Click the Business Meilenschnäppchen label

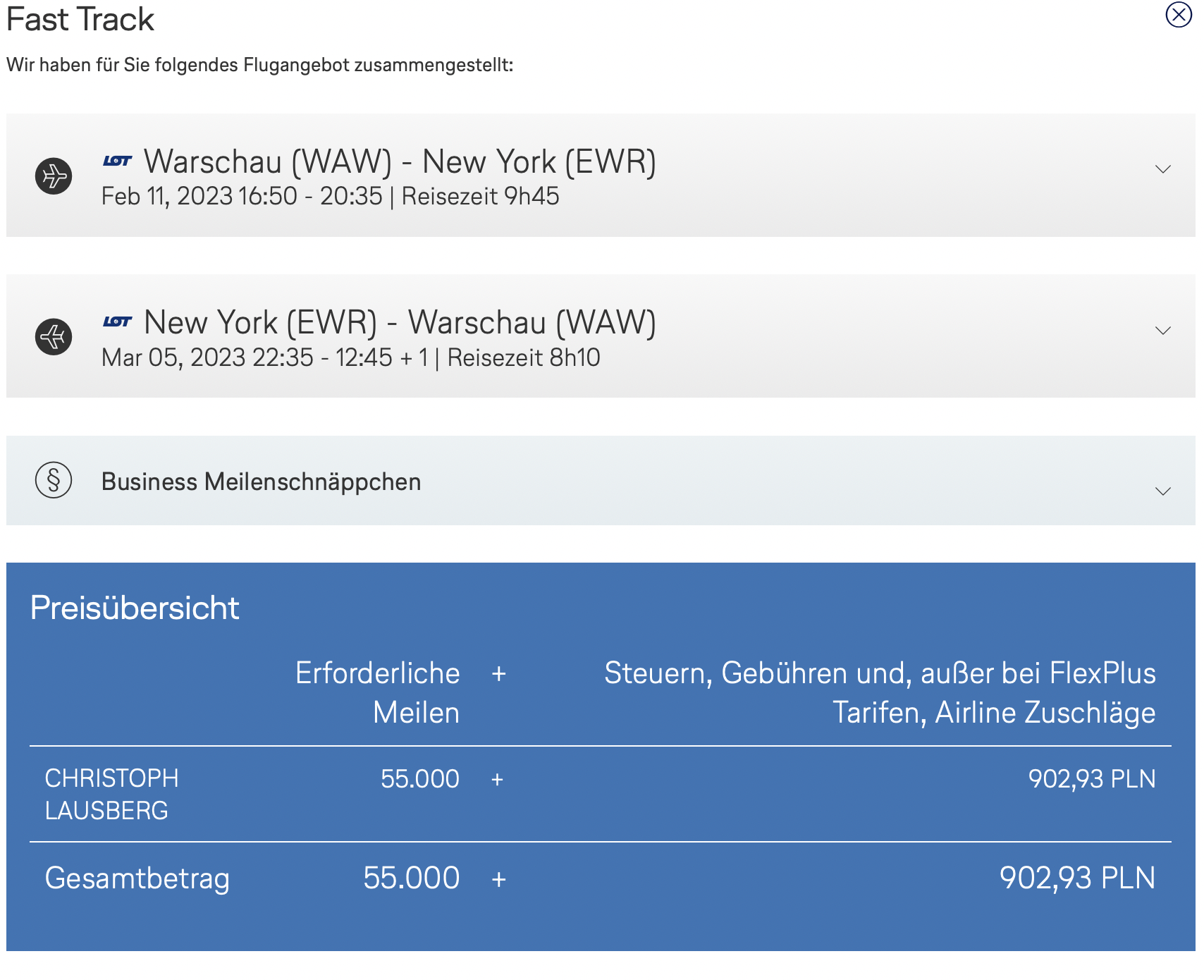click(x=261, y=482)
